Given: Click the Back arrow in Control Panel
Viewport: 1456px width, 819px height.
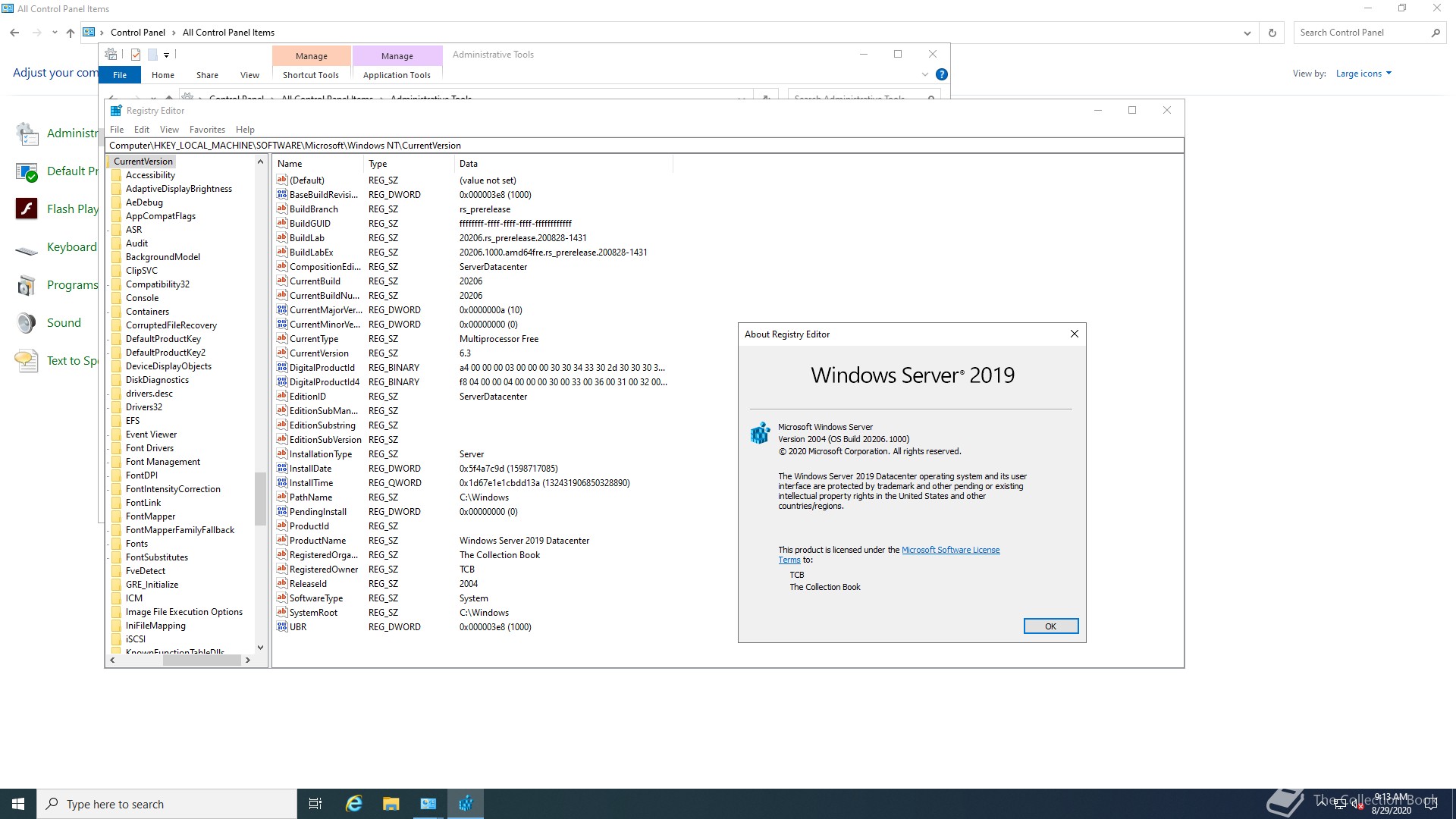Looking at the screenshot, I should click(14, 33).
